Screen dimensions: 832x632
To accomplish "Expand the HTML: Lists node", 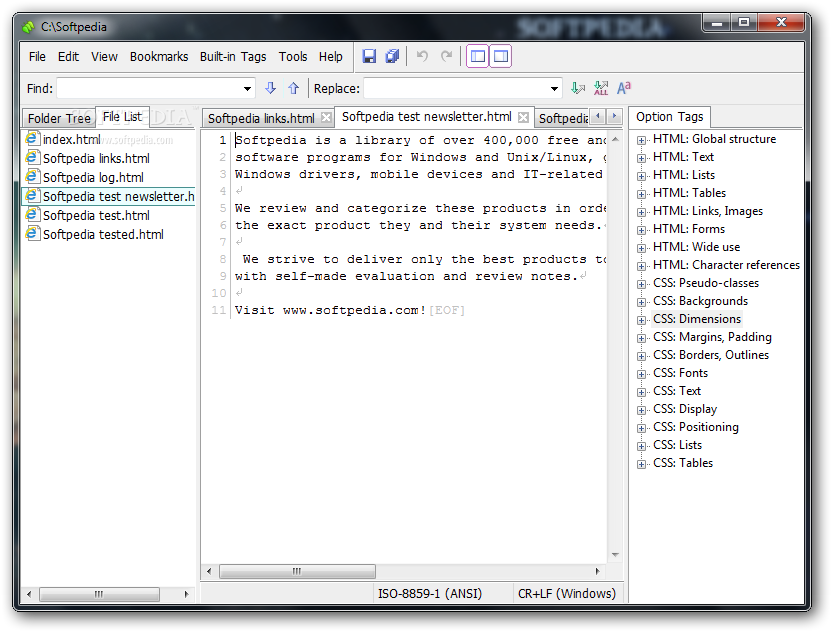I will point(642,177).
